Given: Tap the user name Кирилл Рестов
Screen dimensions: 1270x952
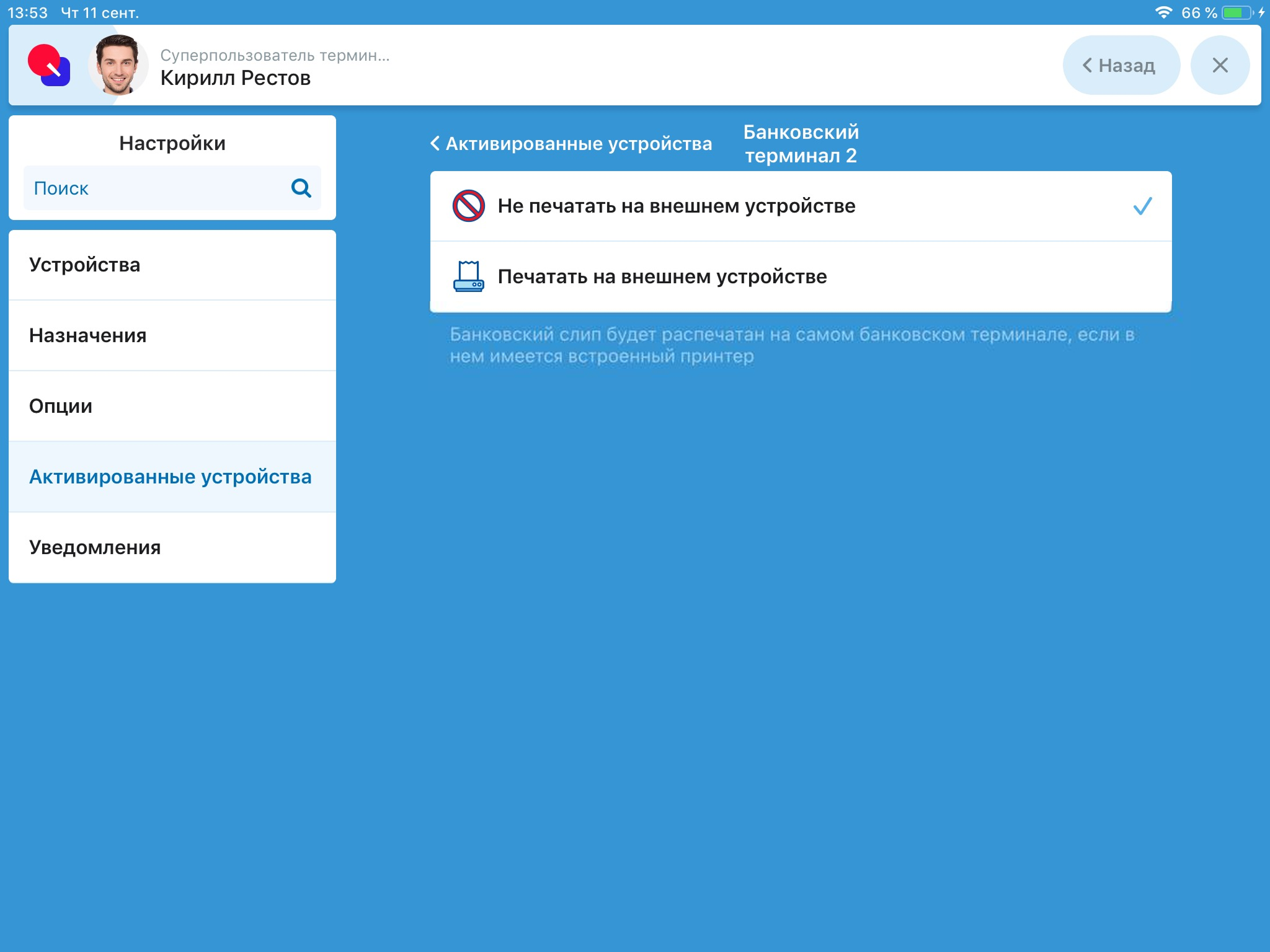Looking at the screenshot, I should click(236, 78).
